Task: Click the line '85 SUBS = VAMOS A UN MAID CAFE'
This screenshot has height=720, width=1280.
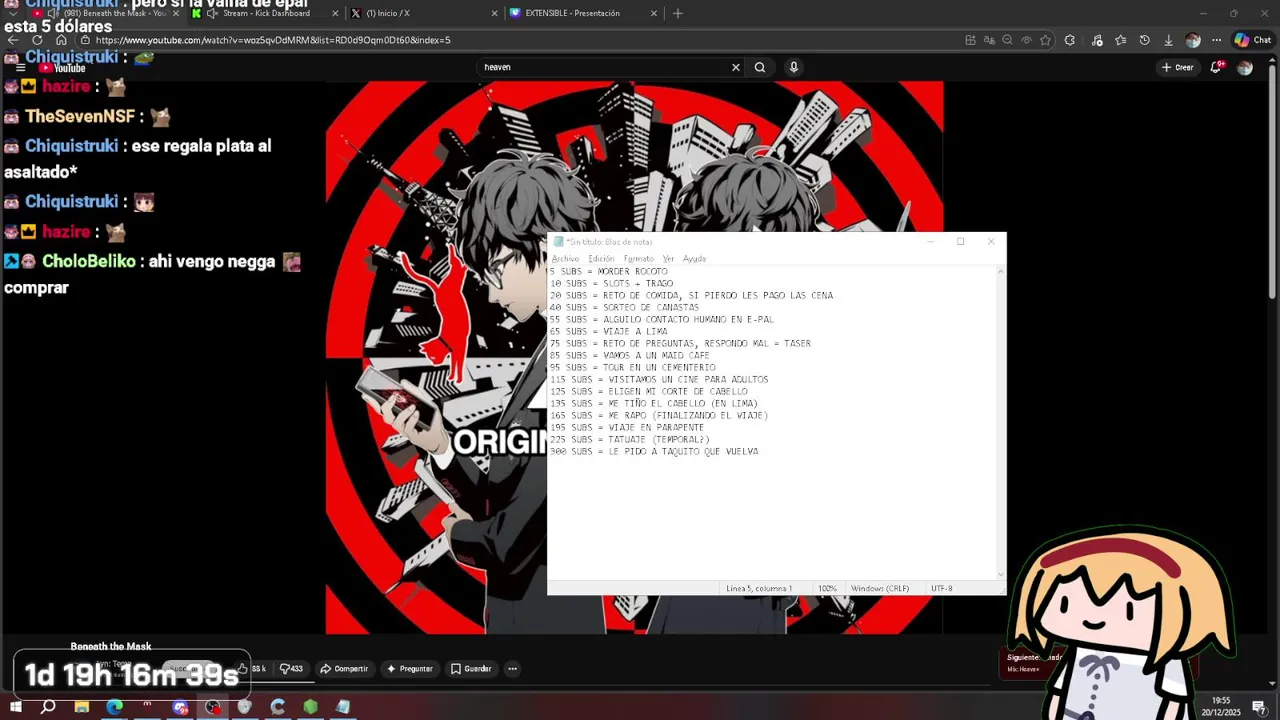Action: pos(629,355)
